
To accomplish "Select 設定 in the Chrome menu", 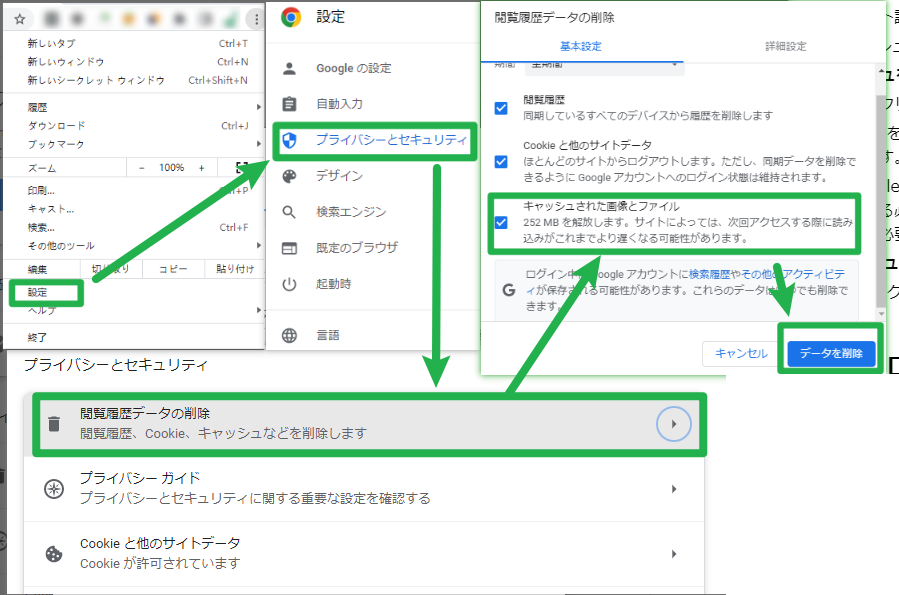I will click(x=37, y=293).
